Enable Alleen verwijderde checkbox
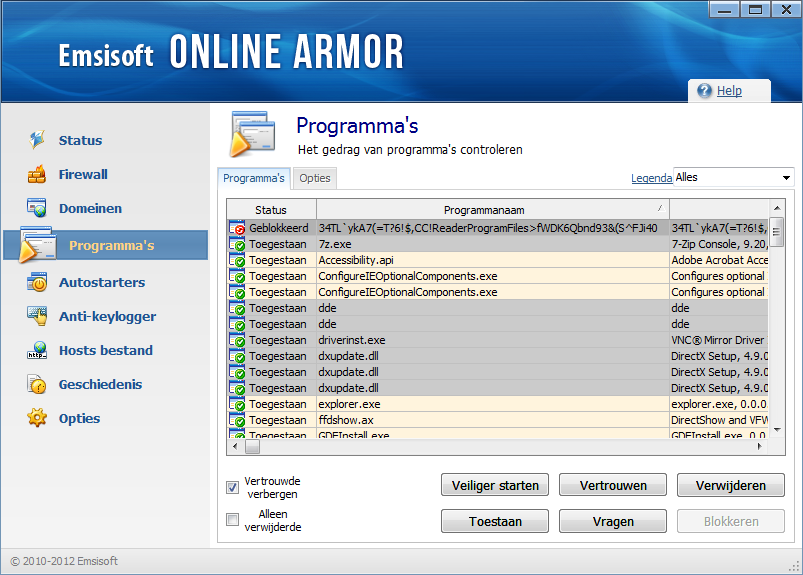The image size is (803, 575). [x=233, y=520]
